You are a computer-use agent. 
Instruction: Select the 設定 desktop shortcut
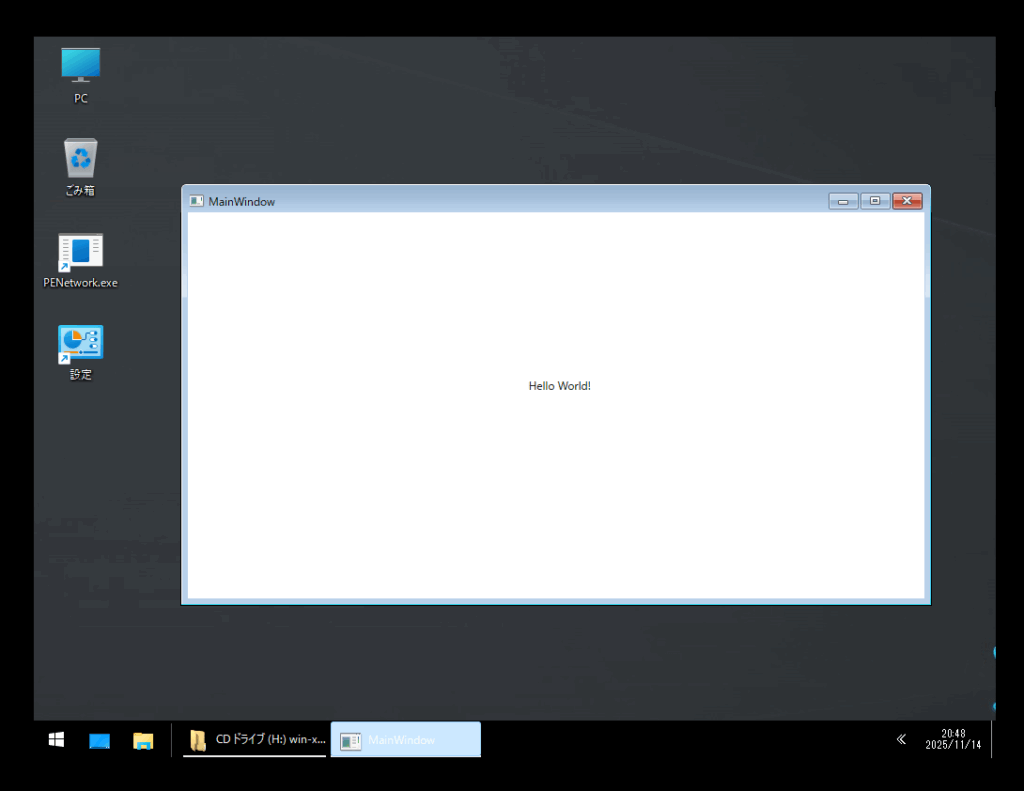(x=80, y=343)
